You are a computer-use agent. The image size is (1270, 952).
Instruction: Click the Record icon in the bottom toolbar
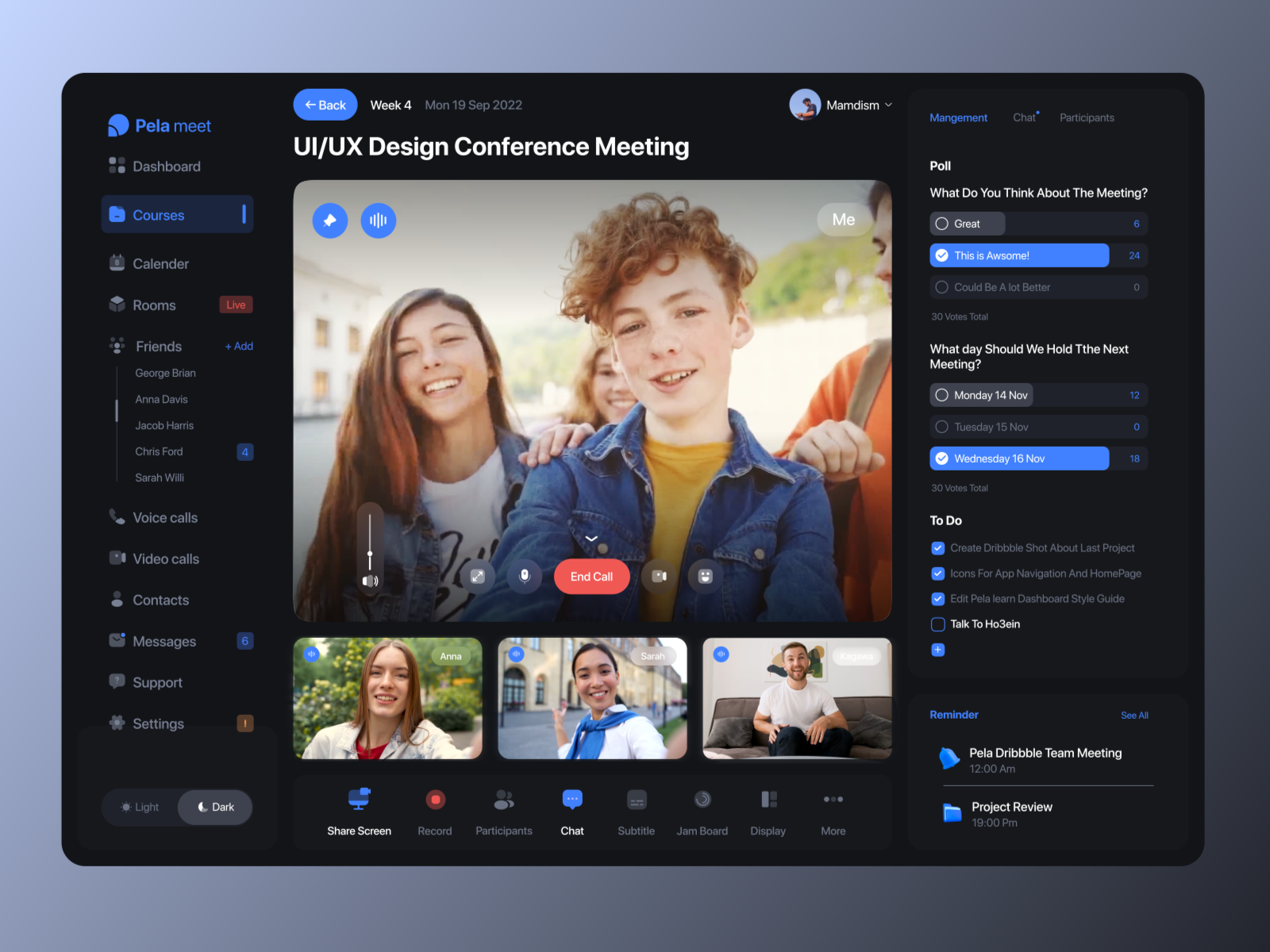[x=435, y=800]
